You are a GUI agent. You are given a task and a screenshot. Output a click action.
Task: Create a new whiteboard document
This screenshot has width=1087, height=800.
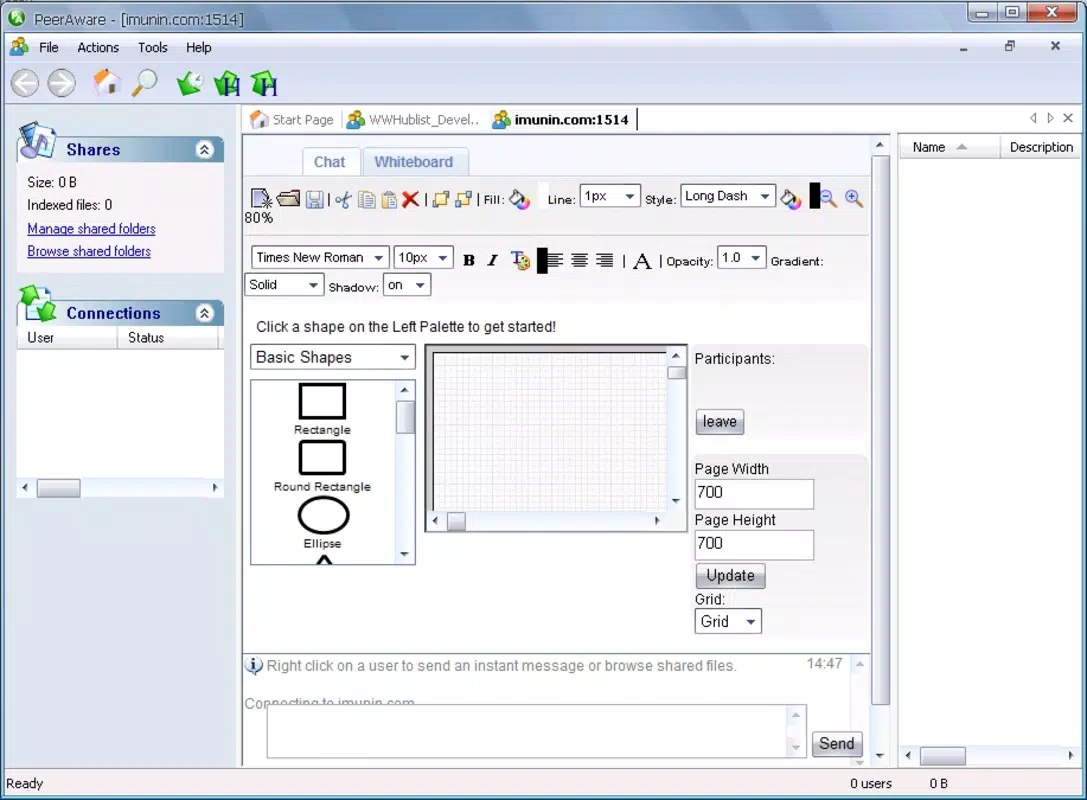tap(261, 199)
